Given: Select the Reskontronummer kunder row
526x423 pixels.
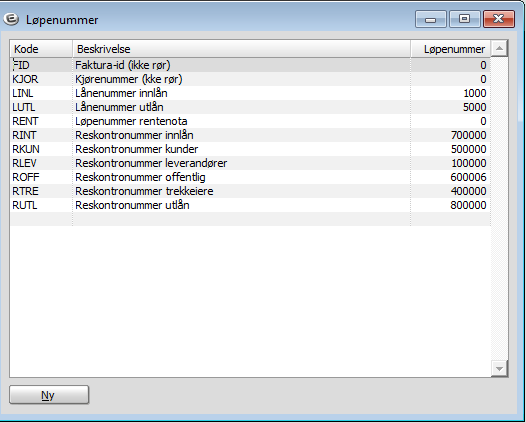Looking at the screenshot, I should (250, 149).
